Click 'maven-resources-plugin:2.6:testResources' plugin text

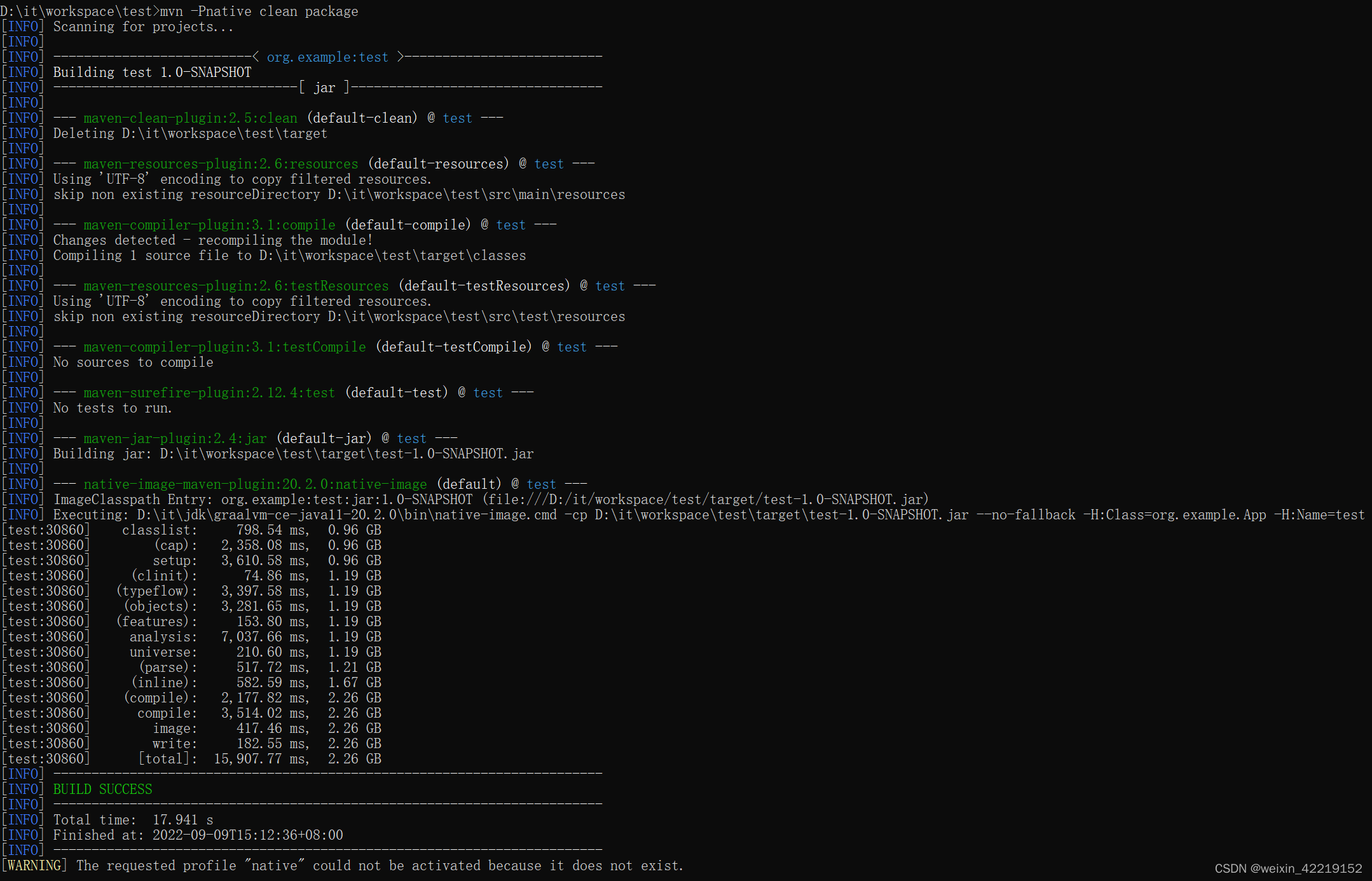[236, 286]
